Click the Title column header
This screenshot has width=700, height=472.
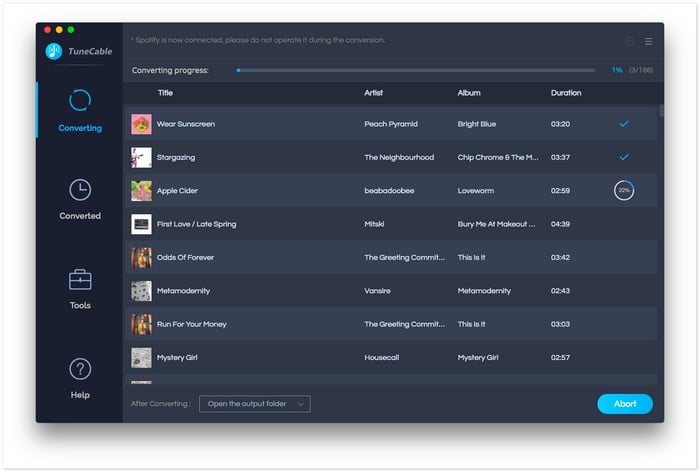[165, 93]
